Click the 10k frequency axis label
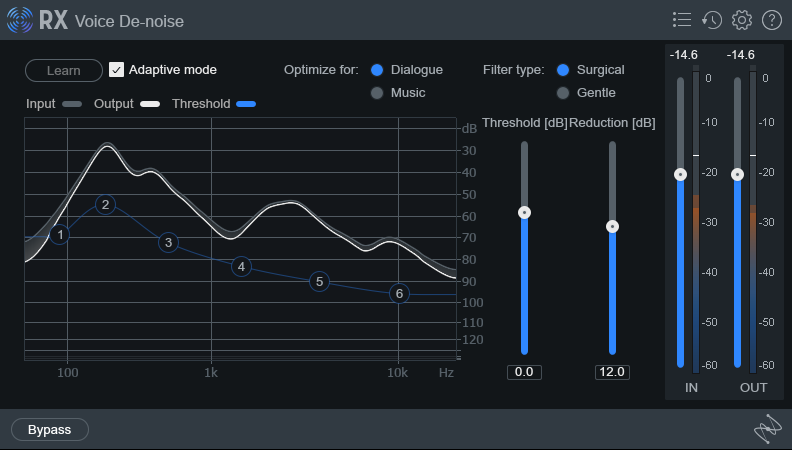The width and height of the screenshot is (792, 450). [x=398, y=373]
